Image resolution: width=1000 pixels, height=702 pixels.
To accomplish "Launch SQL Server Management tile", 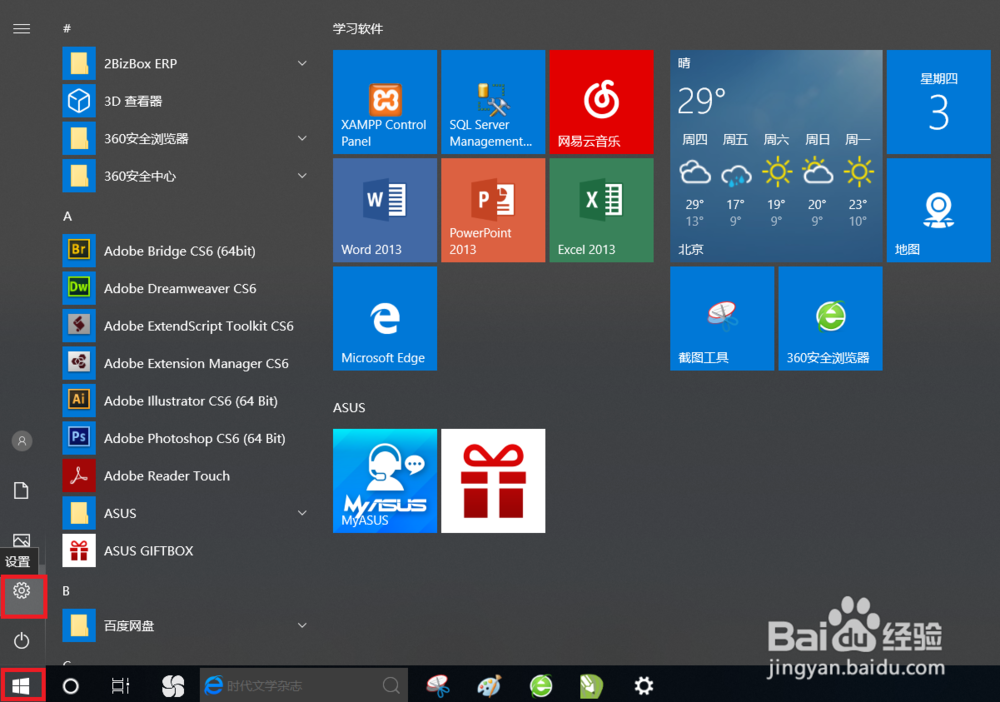I will (x=493, y=102).
